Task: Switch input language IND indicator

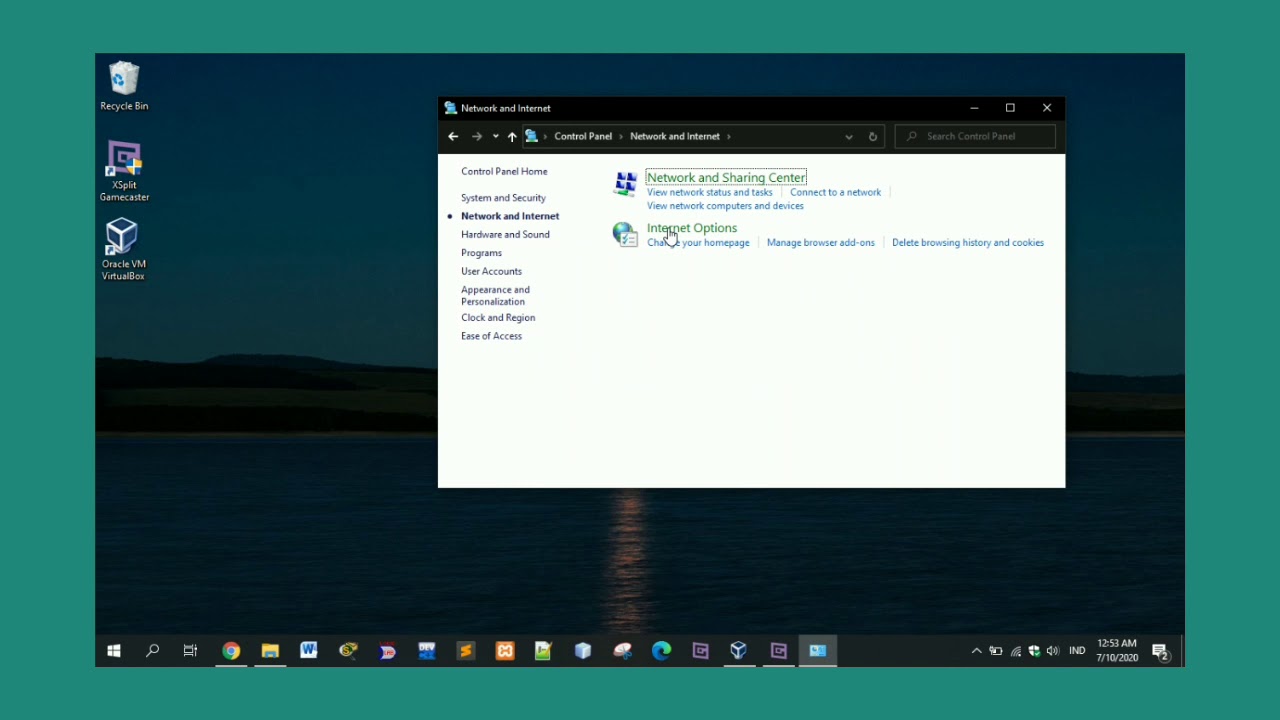Action: (x=1077, y=651)
